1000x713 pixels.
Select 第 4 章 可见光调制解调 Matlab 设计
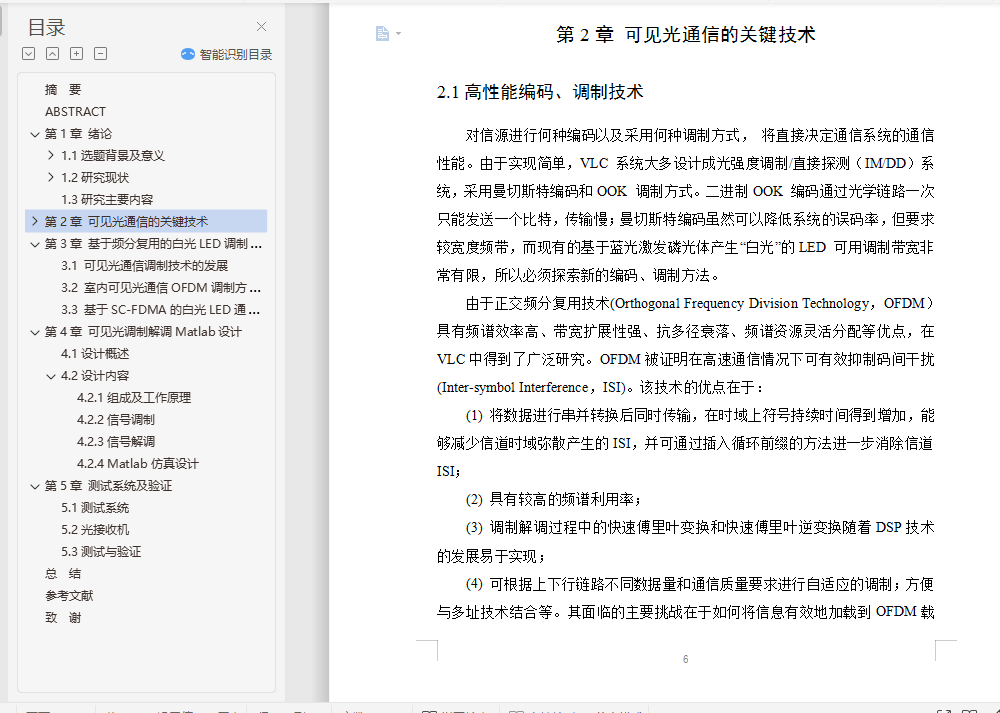click(x=143, y=332)
